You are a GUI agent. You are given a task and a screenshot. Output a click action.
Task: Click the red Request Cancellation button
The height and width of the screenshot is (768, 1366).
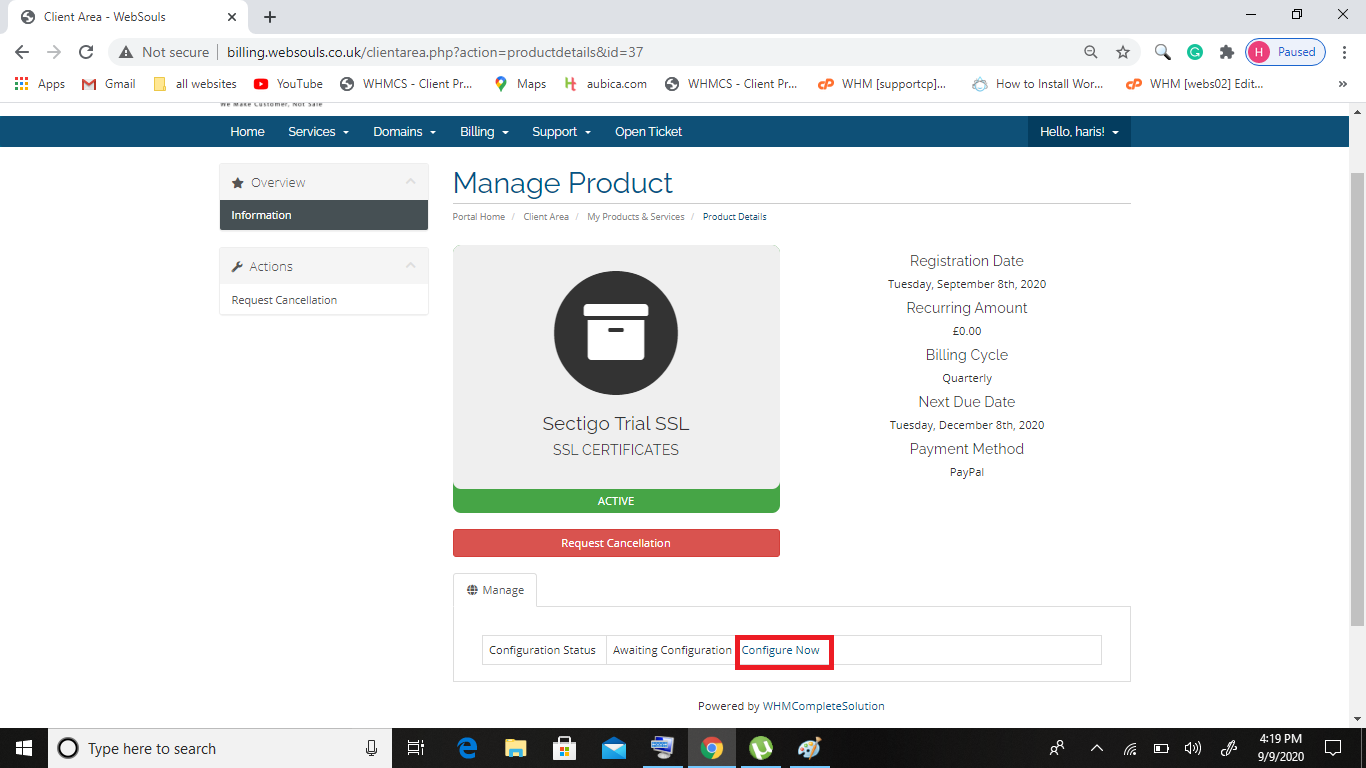(x=616, y=543)
